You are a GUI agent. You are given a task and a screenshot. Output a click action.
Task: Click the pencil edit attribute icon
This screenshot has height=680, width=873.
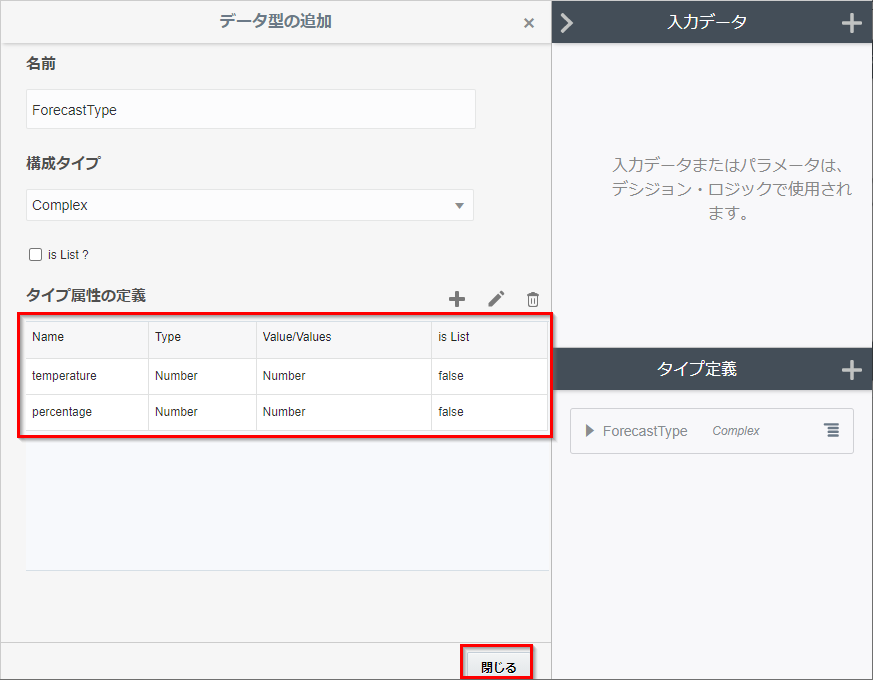[496, 299]
